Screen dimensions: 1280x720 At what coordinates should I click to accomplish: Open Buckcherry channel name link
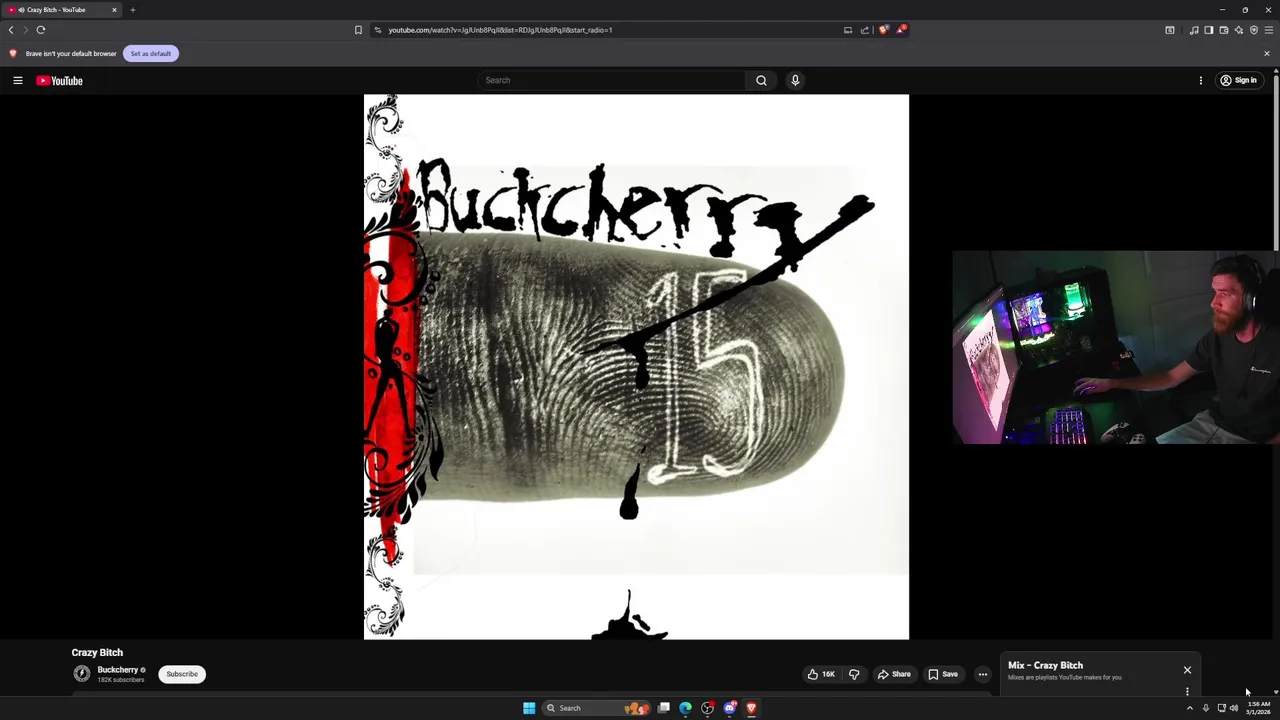pyautogui.click(x=117, y=670)
